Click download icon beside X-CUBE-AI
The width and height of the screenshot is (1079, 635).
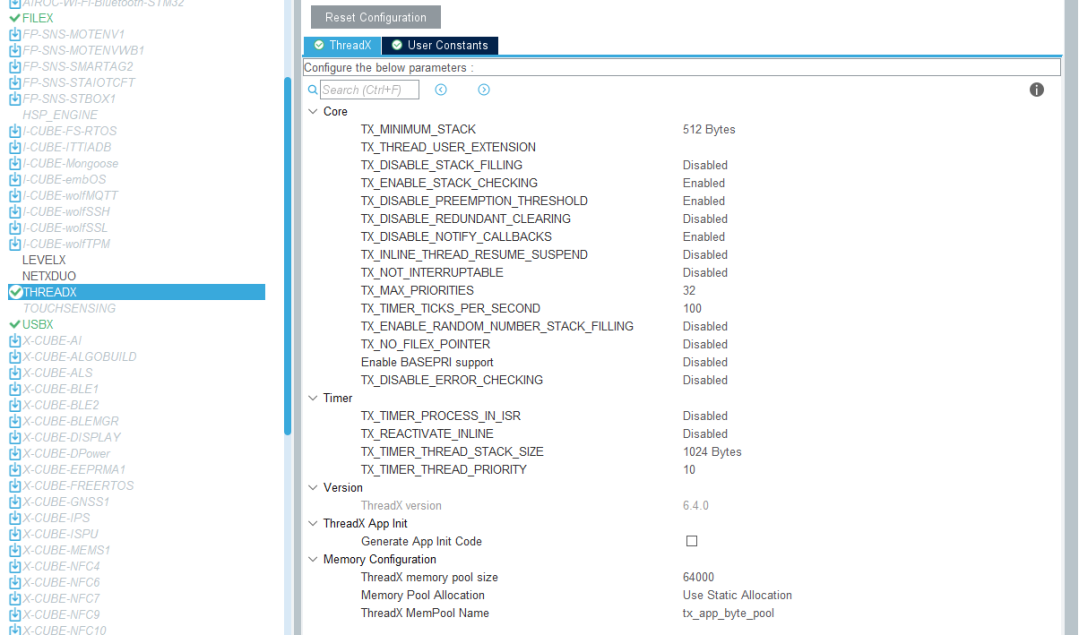14,341
